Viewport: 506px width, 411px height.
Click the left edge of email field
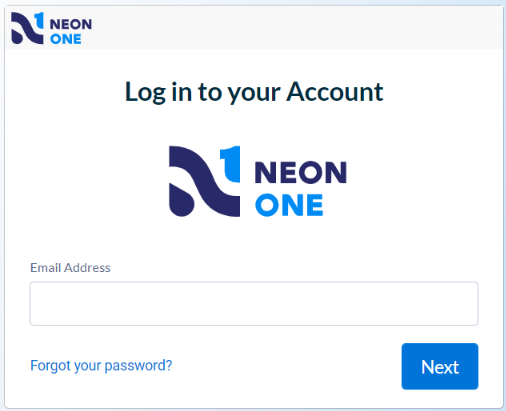37,303
